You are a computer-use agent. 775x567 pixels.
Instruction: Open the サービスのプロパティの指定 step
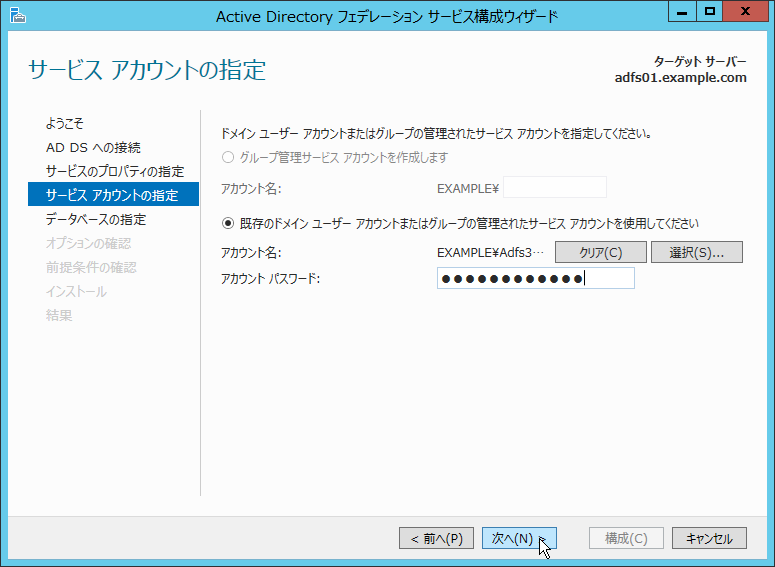[x=115, y=171]
